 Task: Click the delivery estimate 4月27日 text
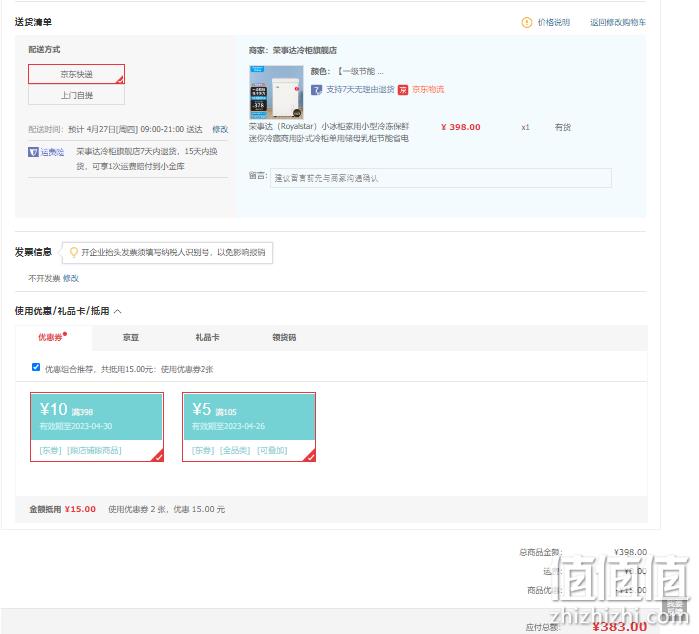[135, 129]
